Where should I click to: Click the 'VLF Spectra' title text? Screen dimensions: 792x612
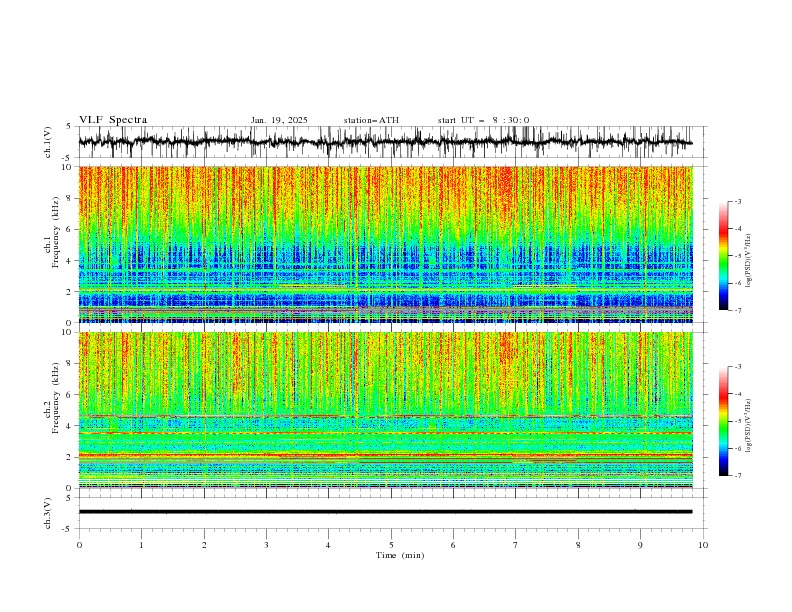[113, 120]
